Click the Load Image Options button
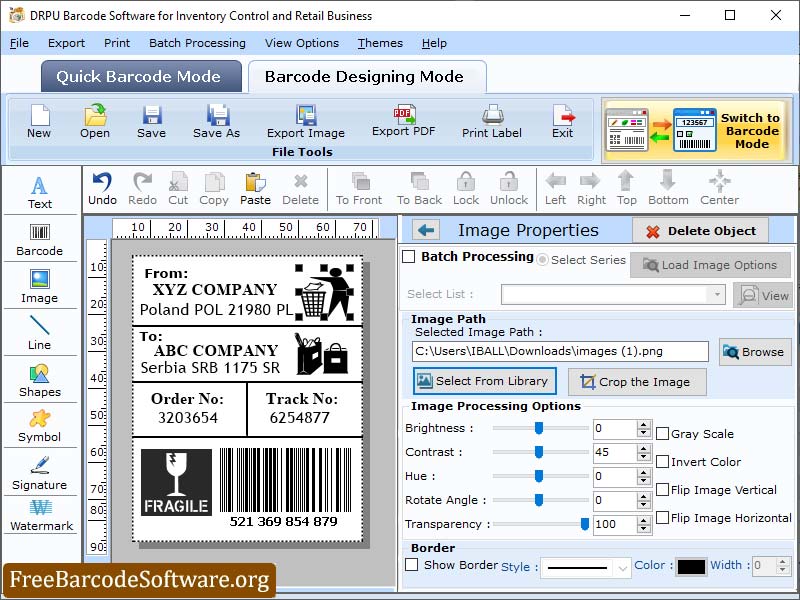 (710, 265)
